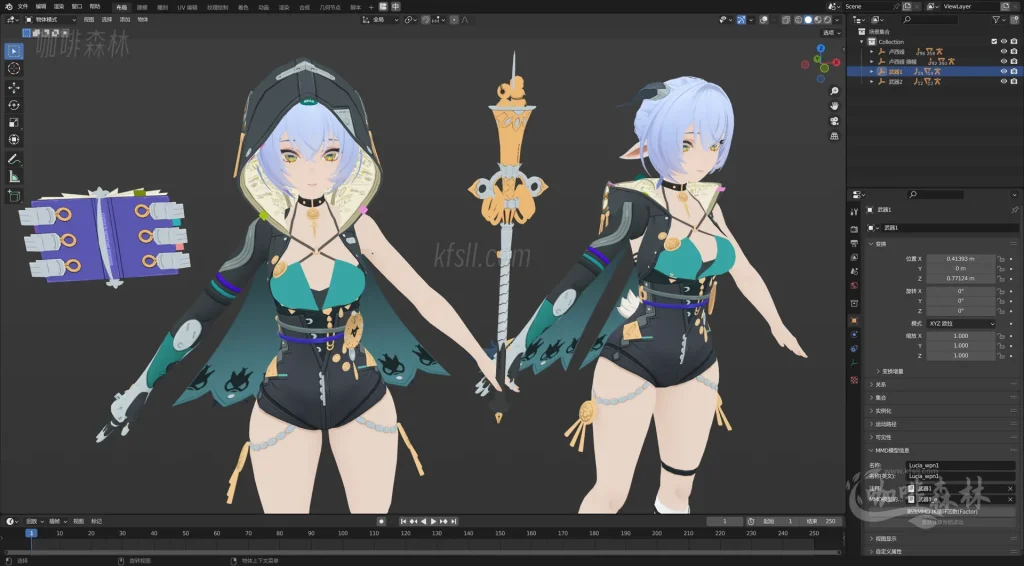This screenshot has height=566, width=1024.
Task: Open the Physics properties tab
Action: (x=854, y=334)
